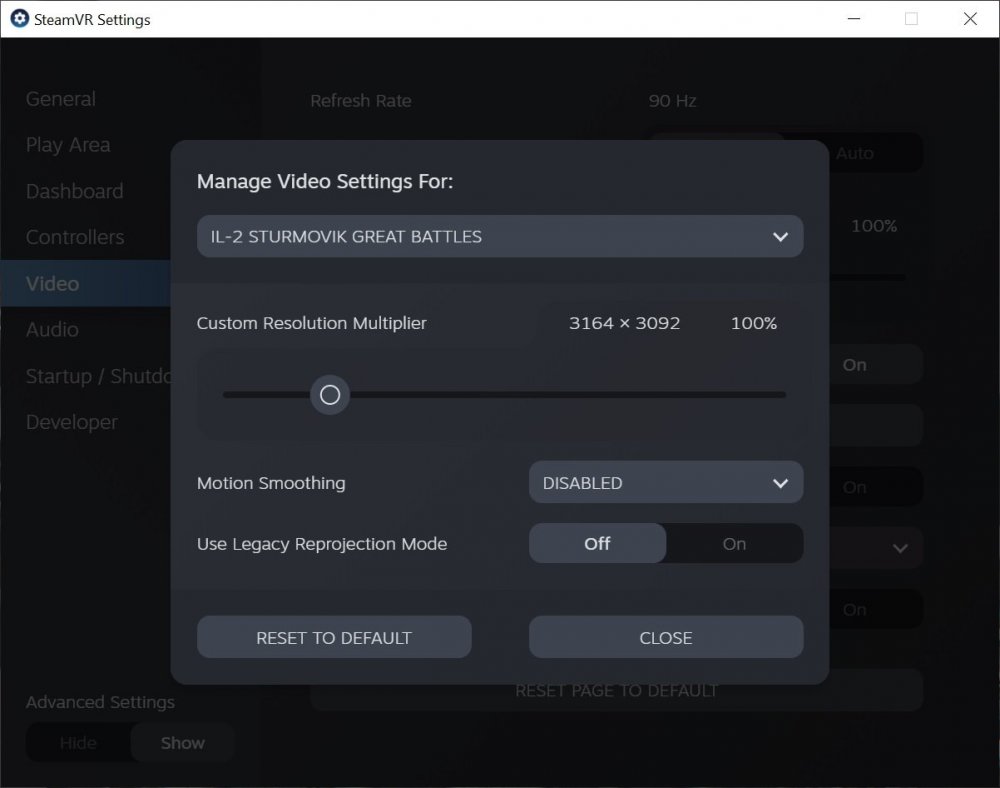Click the Custom Resolution Multiplier slider handle

tap(330, 394)
